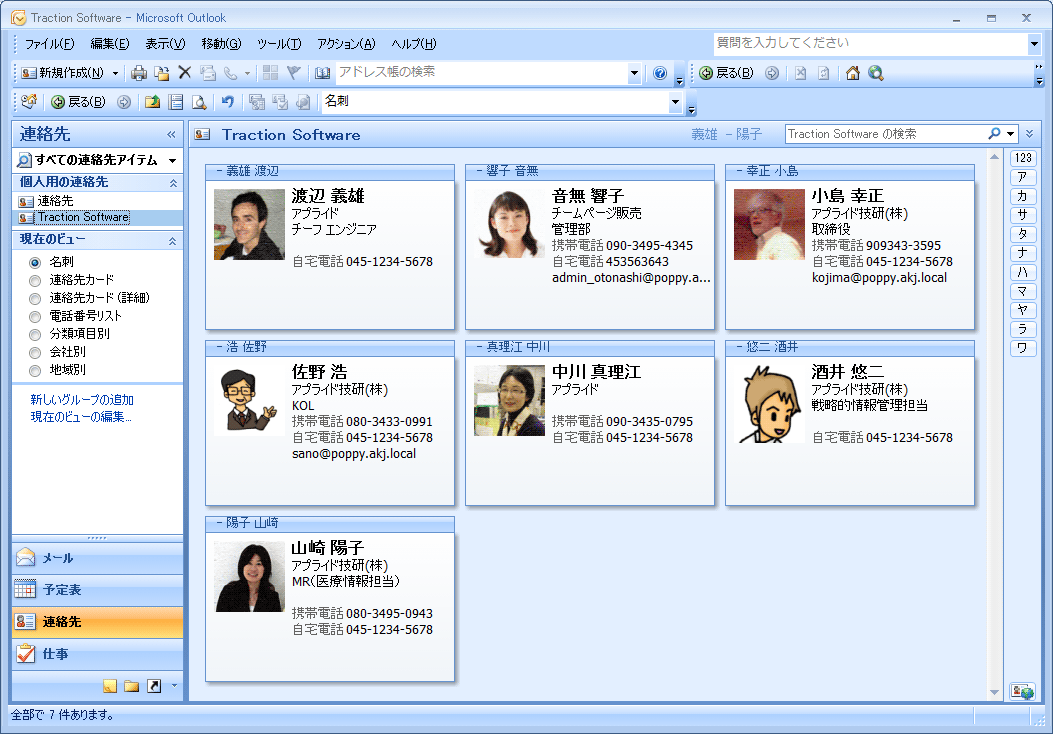
Task: Select the 連絡先カード (詳細) view radio button
Action: click(35, 298)
